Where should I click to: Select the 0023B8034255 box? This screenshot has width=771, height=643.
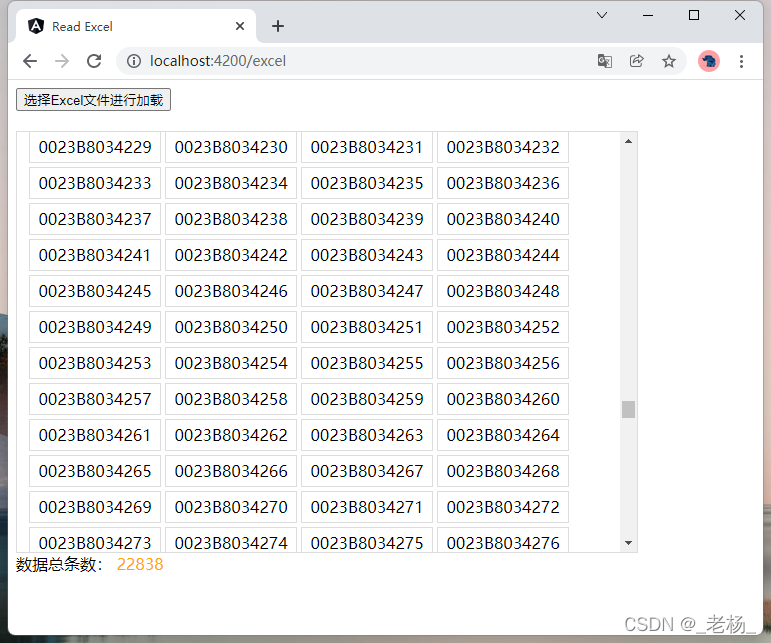[367, 363]
